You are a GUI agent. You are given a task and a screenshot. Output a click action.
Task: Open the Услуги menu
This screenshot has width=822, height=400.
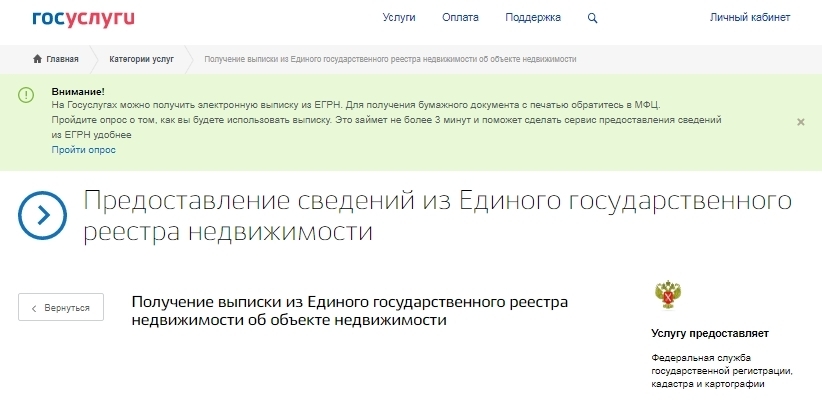click(399, 18)
